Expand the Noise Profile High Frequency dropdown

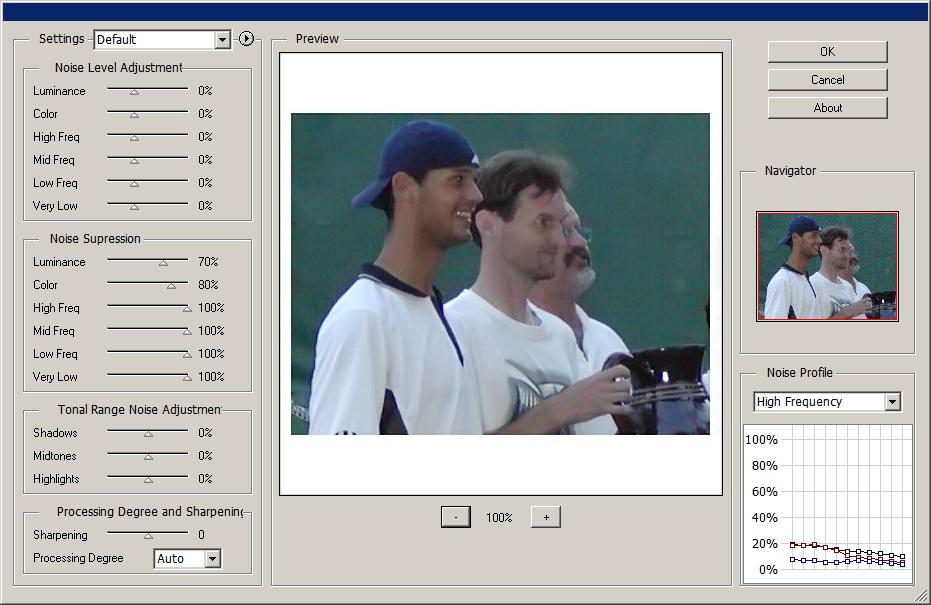(x=827, y=402)
